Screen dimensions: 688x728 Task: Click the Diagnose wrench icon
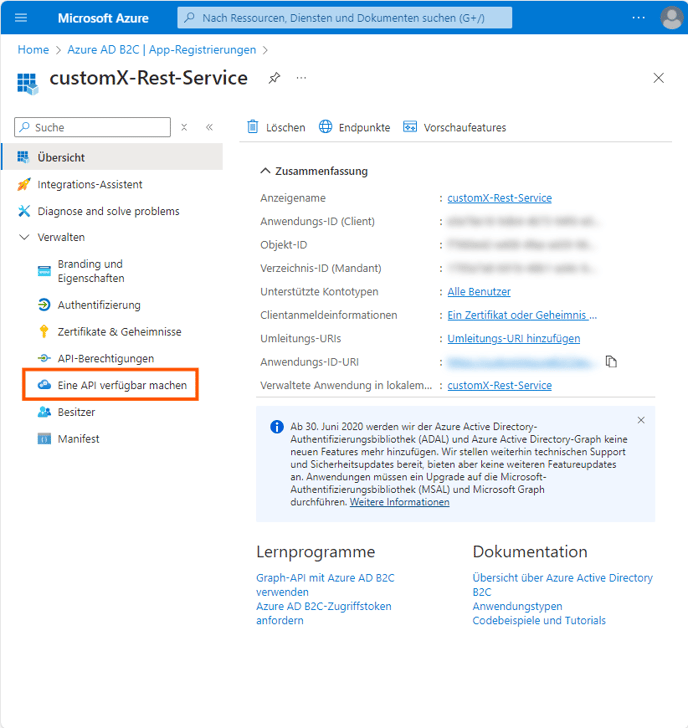point(24,211)
